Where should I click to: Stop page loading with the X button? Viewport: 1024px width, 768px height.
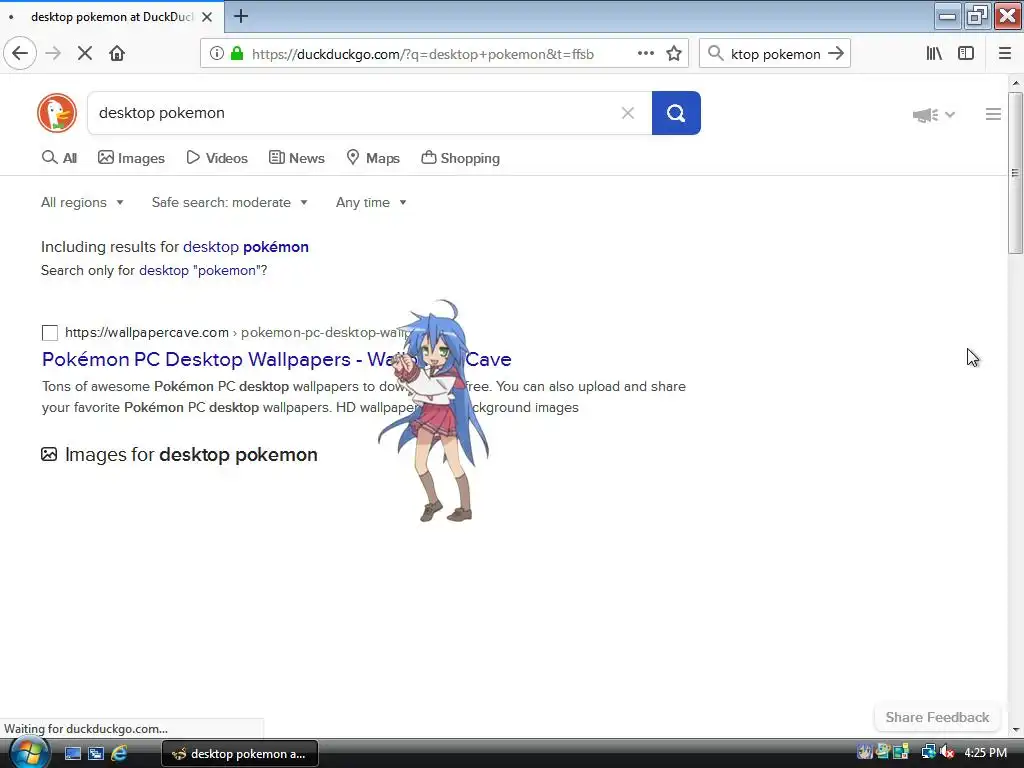(85, 54)
